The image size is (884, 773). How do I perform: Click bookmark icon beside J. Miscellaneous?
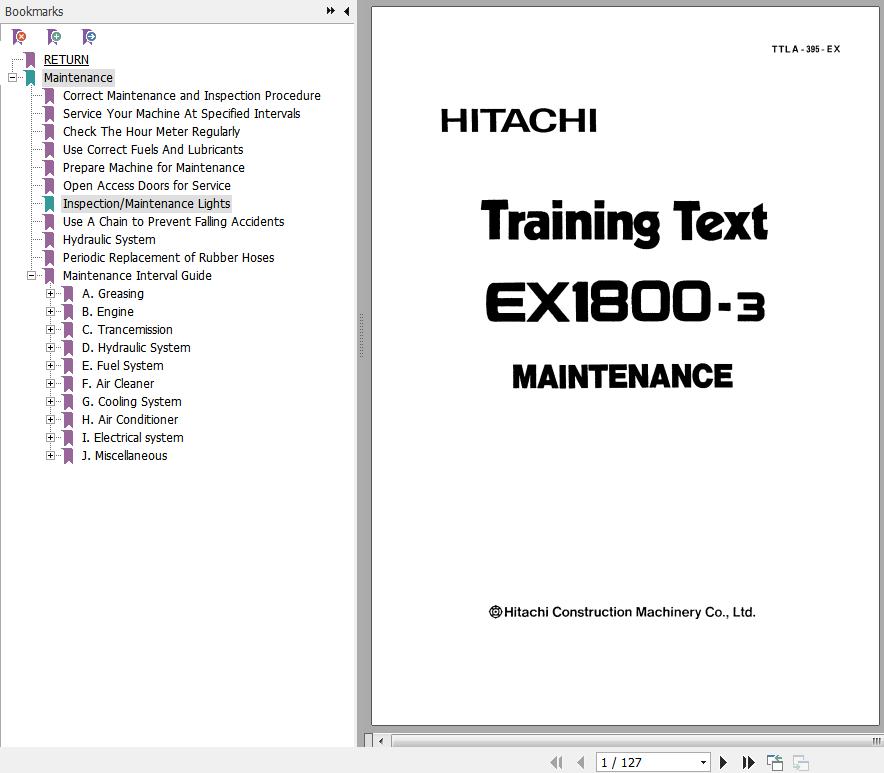click(x=68, y=456)
